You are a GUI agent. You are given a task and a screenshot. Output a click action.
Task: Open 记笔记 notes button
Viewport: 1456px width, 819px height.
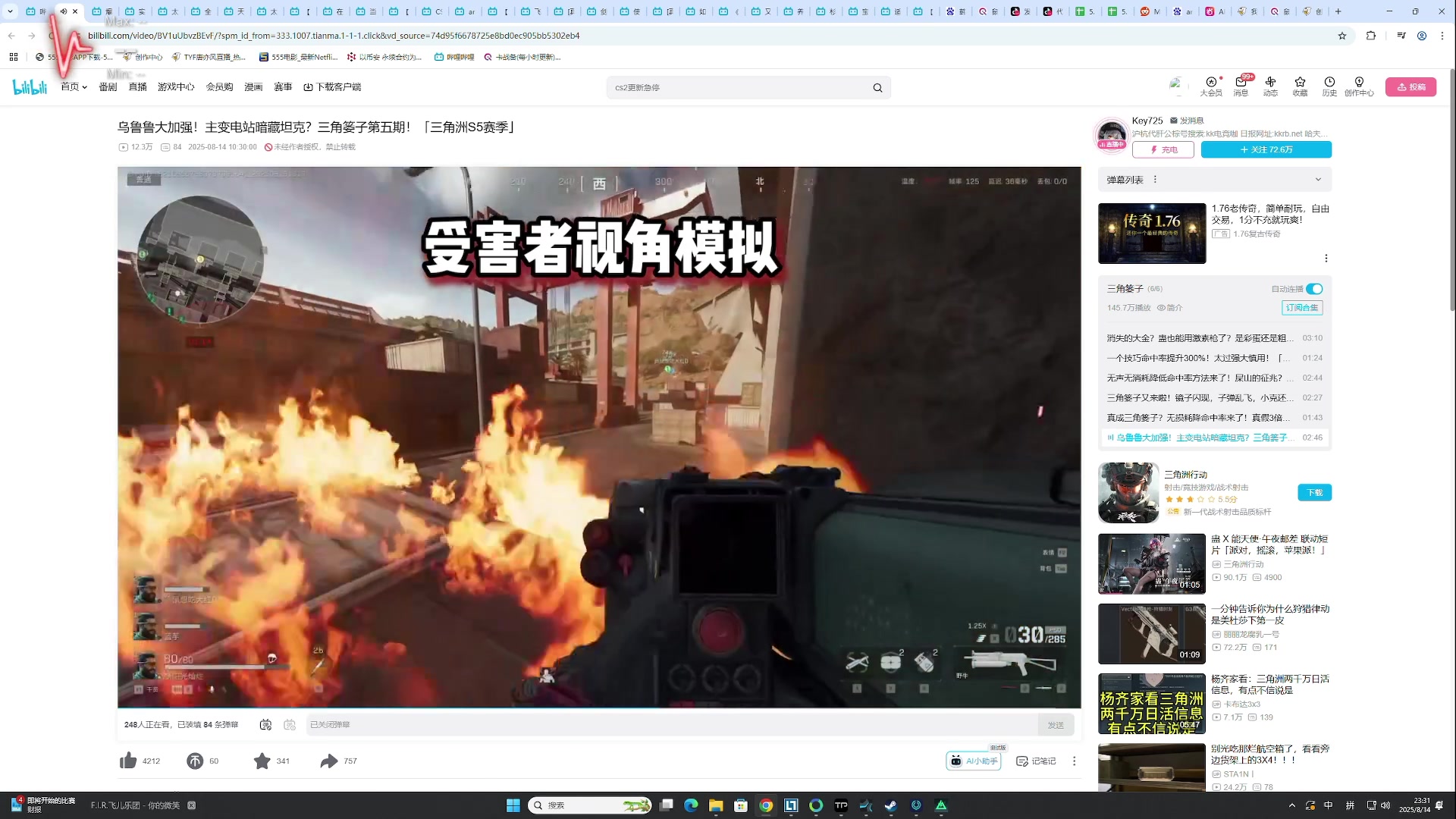point(1036,761)
